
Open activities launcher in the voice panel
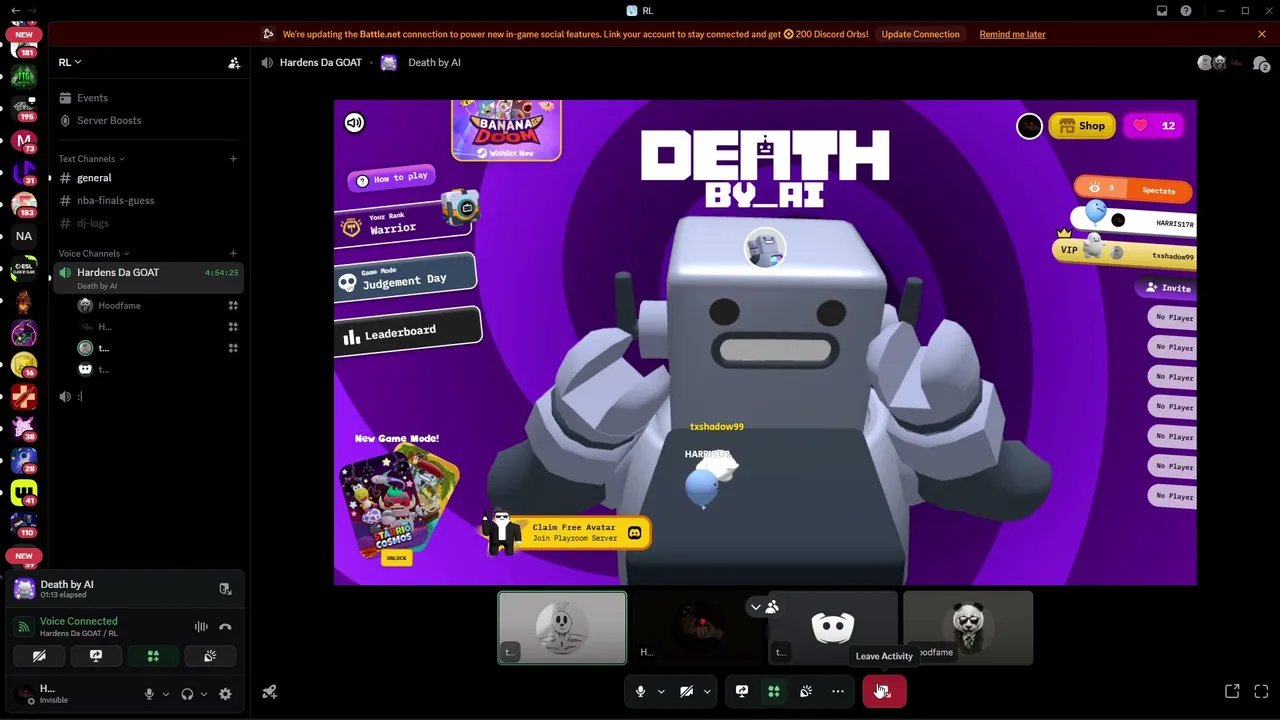(x=153, y=656)
